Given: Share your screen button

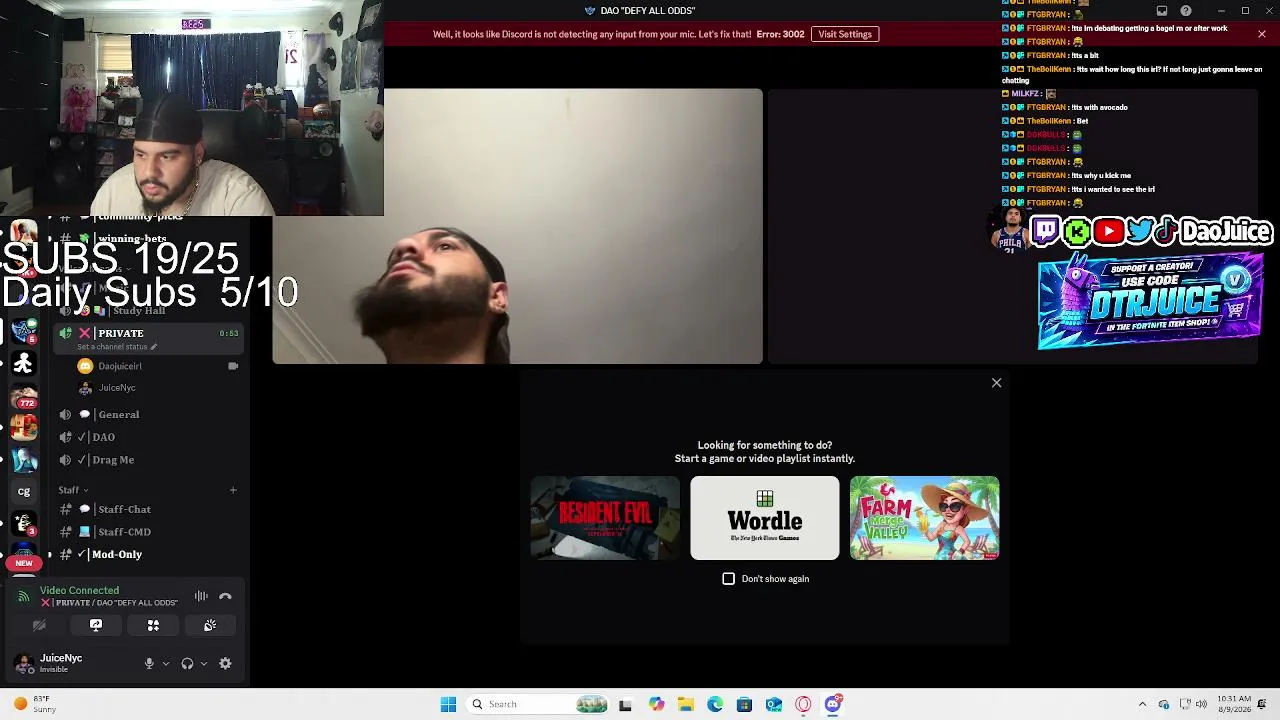Looking at the screenshot, I should tap(96, 625).
